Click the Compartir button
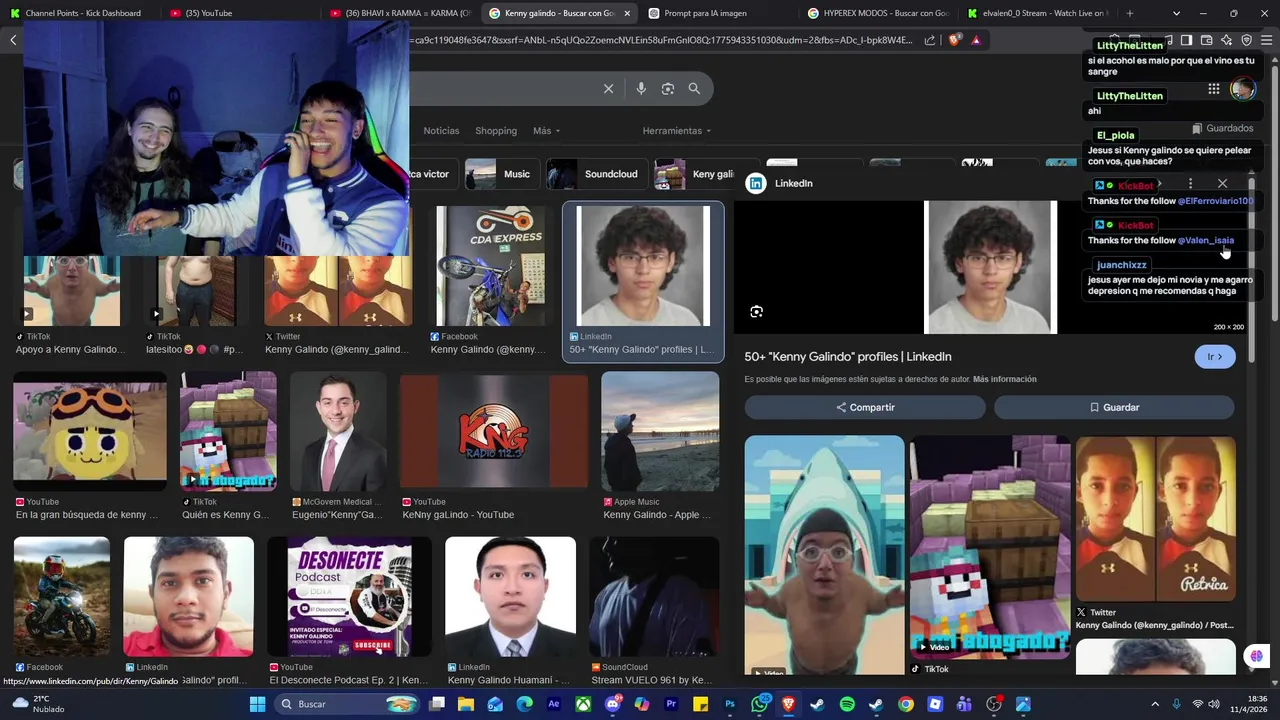 point(865,407)
